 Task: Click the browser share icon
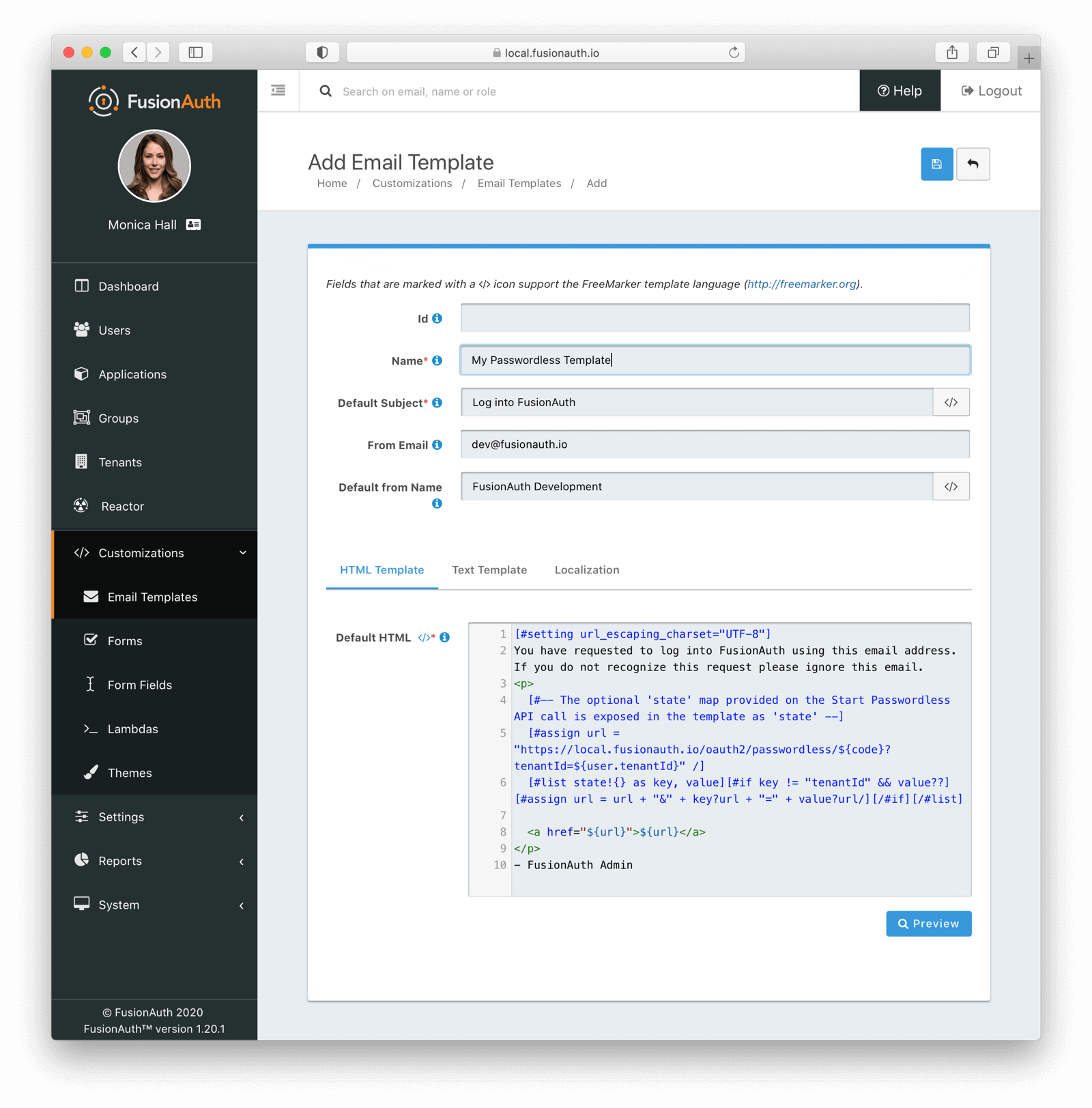[952, 52]
